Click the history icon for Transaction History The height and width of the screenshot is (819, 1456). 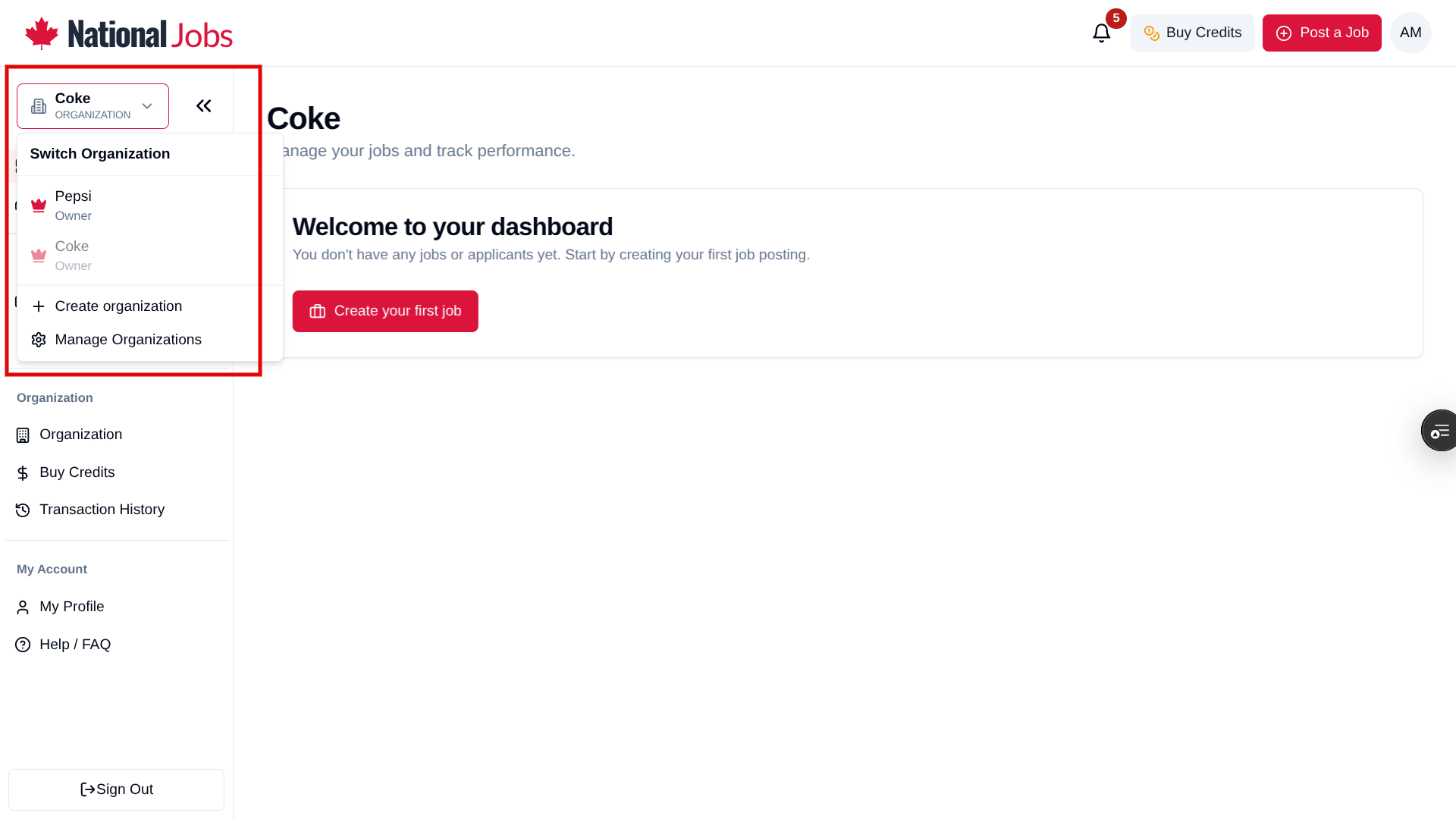click(x=23, y=510)
